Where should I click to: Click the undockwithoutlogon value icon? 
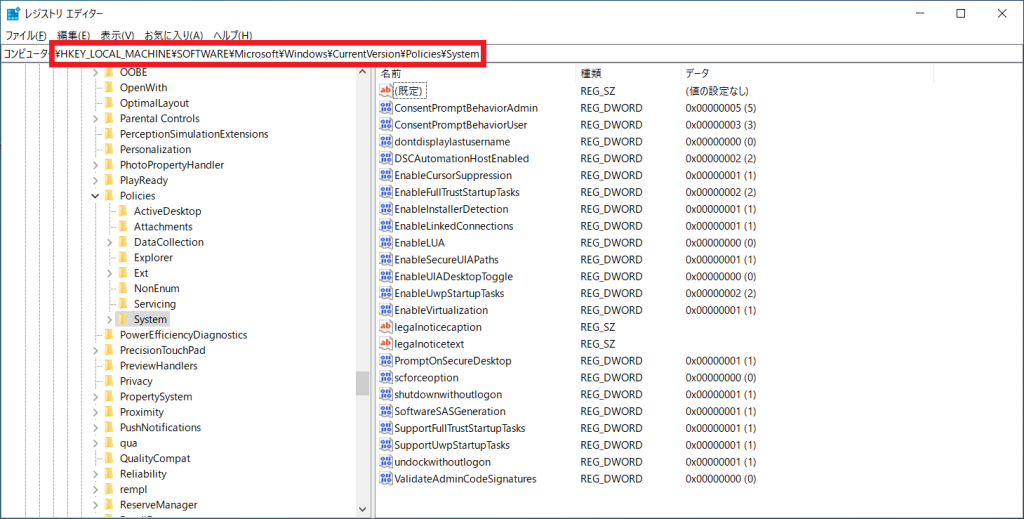[x=385, y=462]
